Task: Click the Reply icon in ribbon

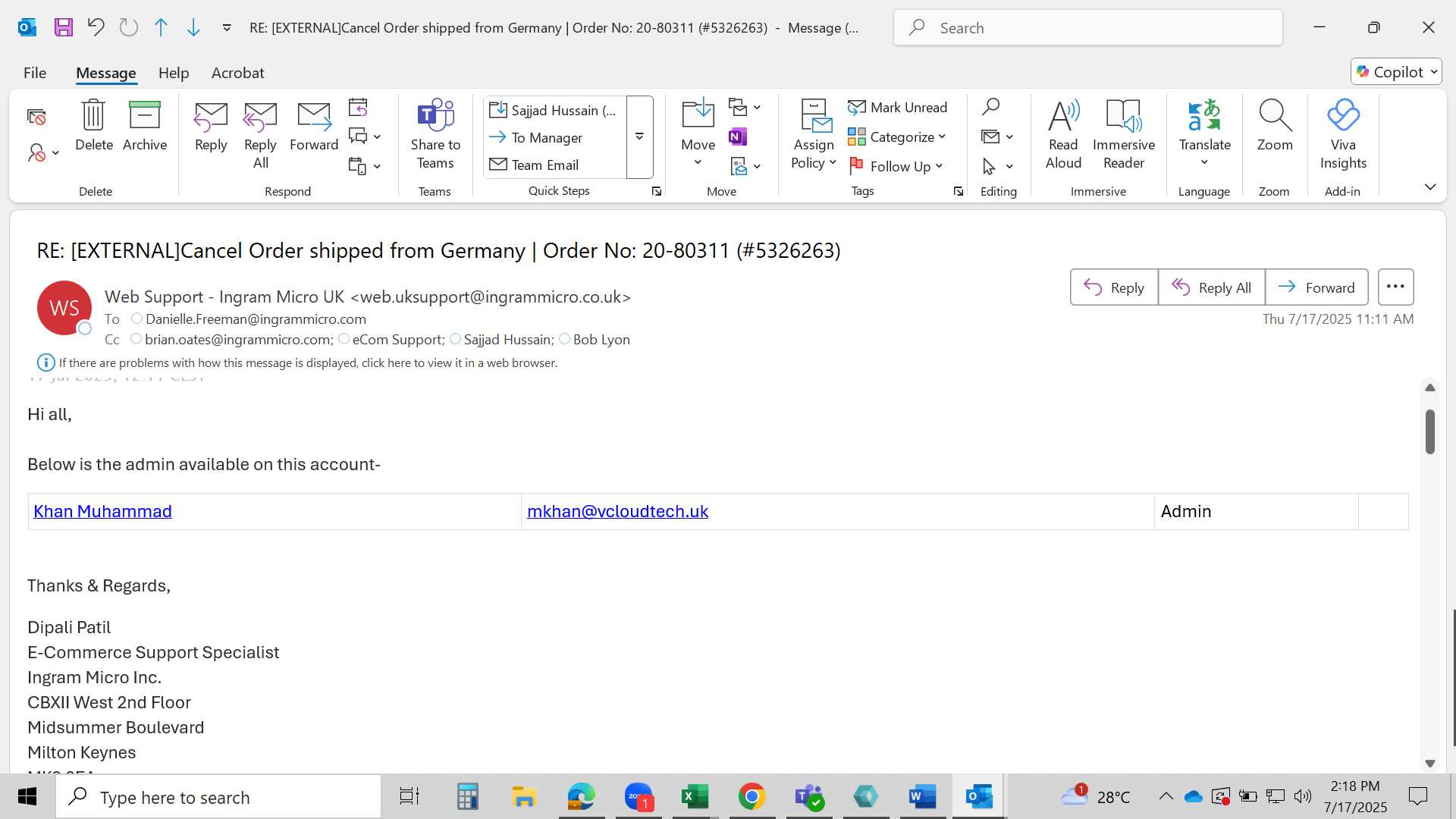Action: coord(211,126)
